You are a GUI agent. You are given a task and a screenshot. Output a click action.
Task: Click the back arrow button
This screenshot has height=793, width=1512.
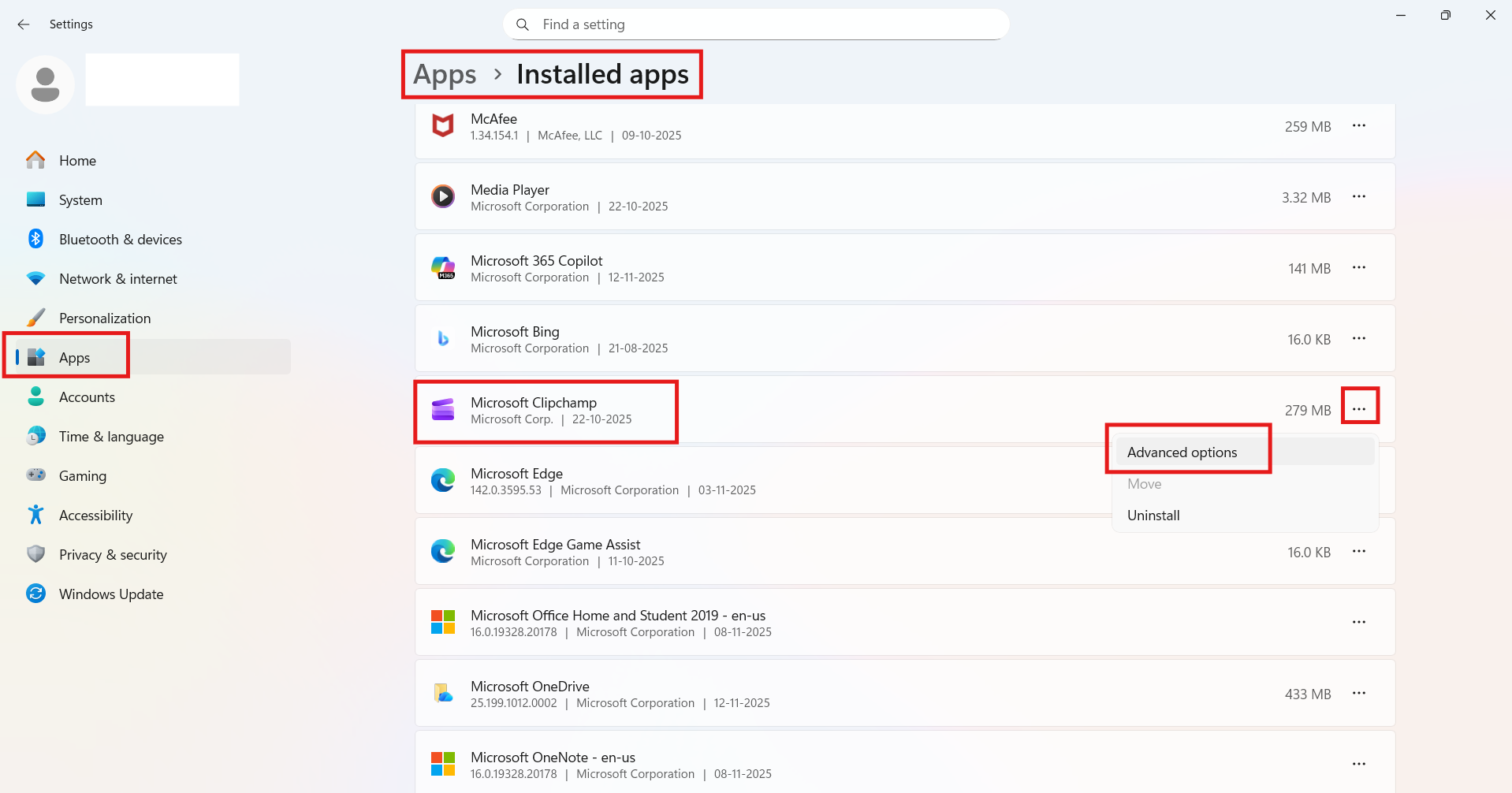(24, 24)
